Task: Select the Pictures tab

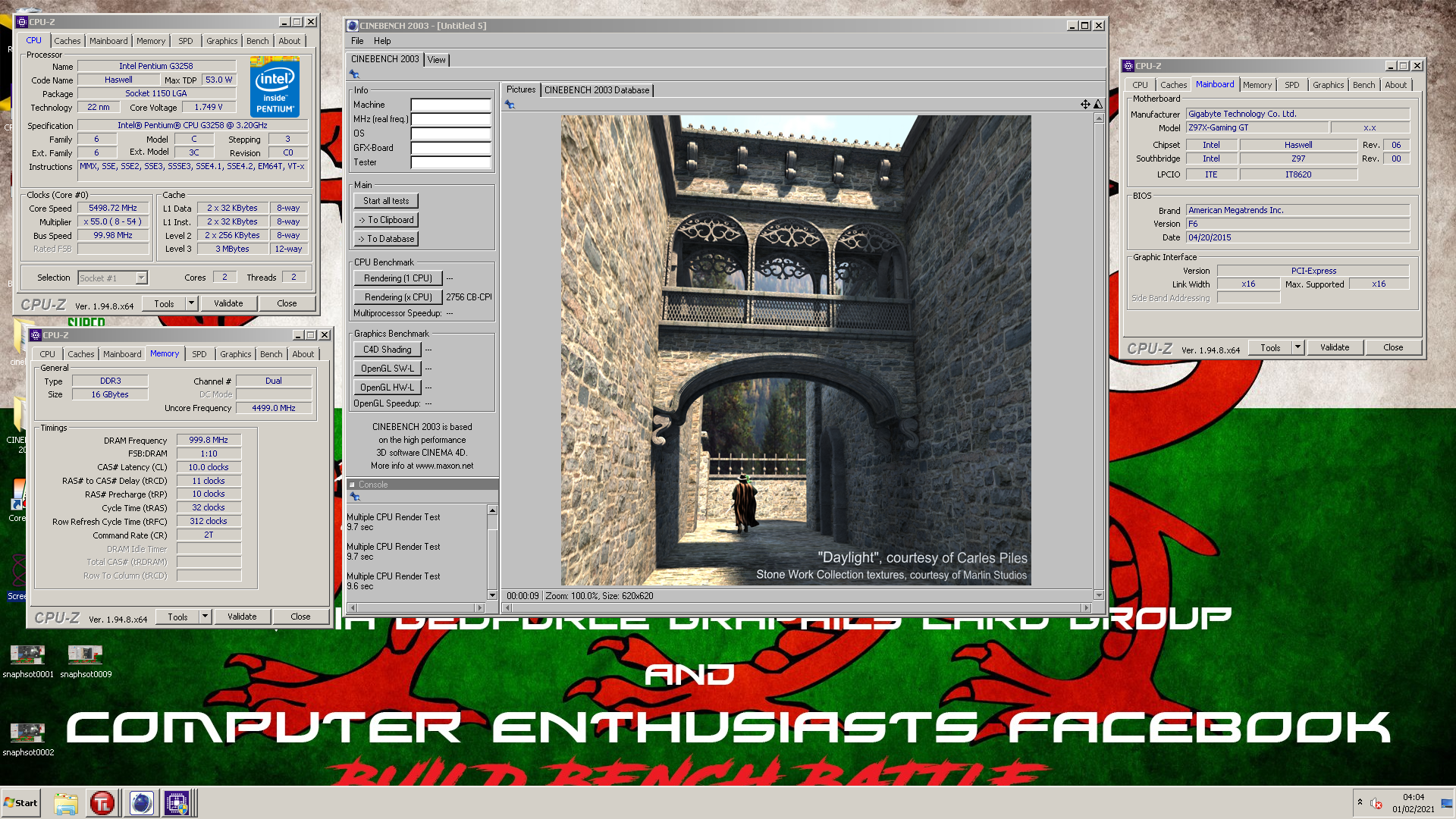Action: (x=521, y=89)
